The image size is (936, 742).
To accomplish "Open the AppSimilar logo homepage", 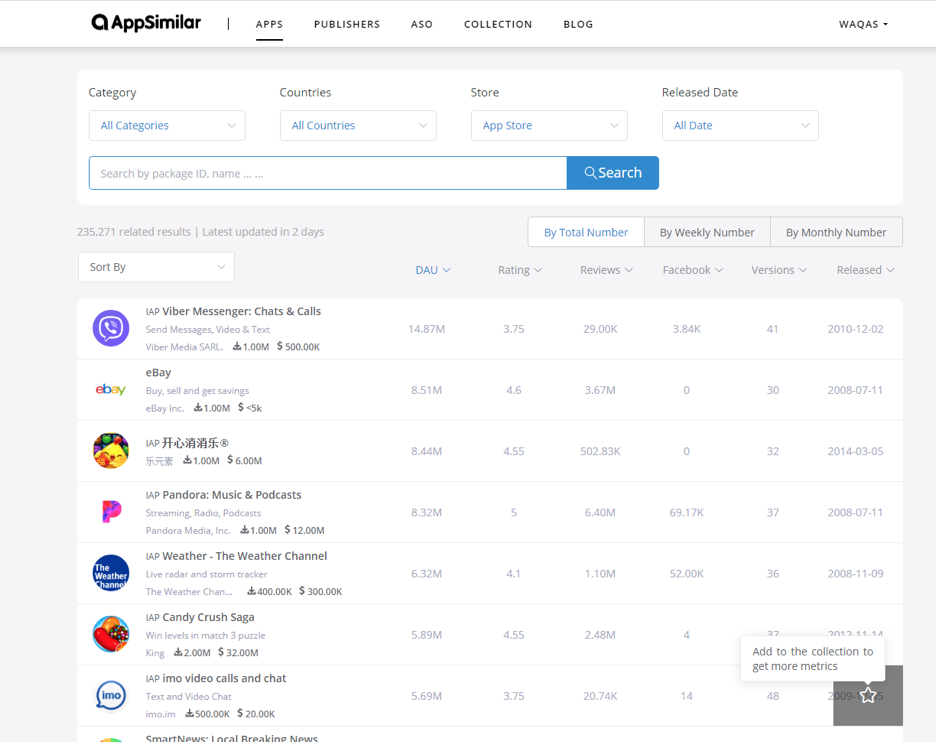I will click(x=146, y=23).
